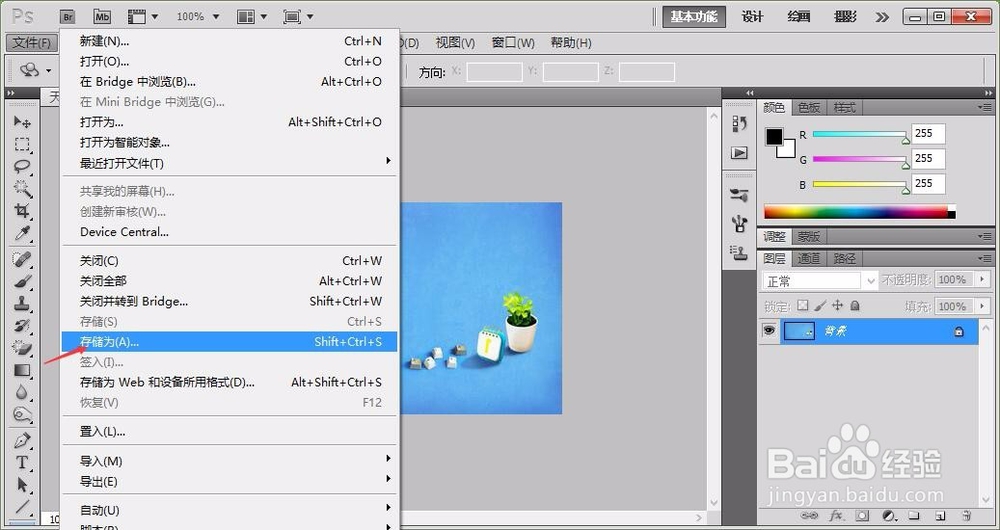
Task: Select the Eyedropper tool
Action: pyautogui.click(x=22, y=233)
